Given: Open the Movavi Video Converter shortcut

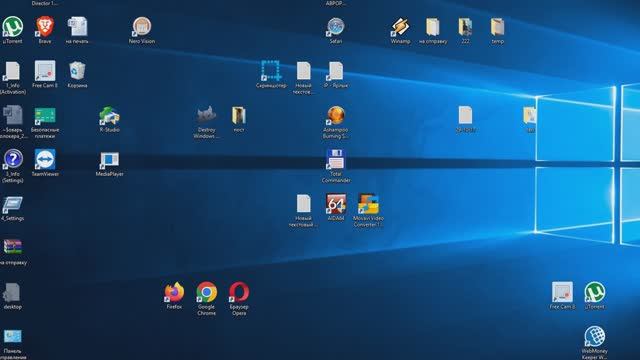Looking at the screenshot, I should click(368, 204).
